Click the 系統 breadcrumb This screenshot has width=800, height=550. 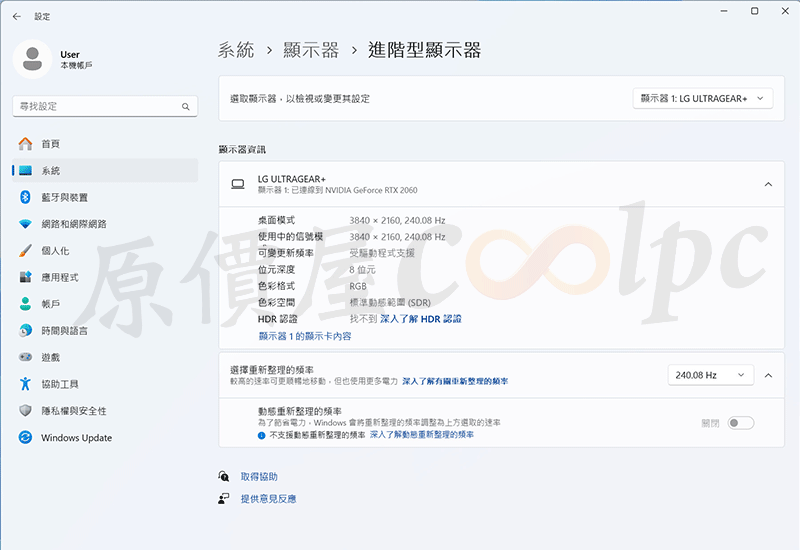click(x=236, y=50)
